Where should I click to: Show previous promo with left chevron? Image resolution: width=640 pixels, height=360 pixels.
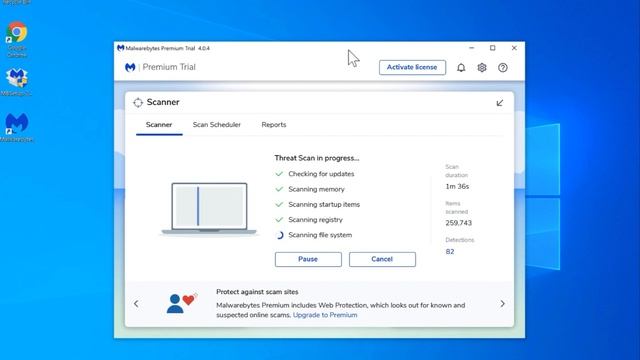tap(136, 304)
